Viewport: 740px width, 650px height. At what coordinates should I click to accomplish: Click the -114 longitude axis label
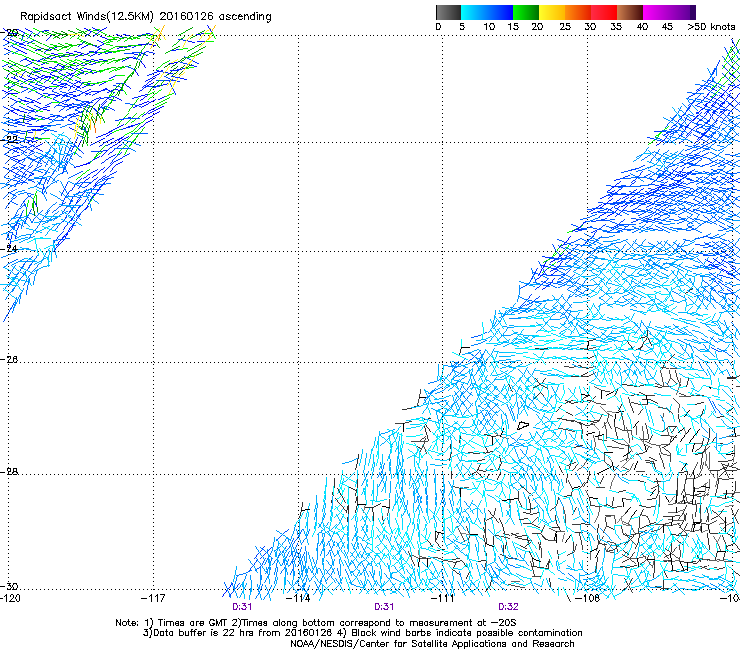(x=298, y=598)
